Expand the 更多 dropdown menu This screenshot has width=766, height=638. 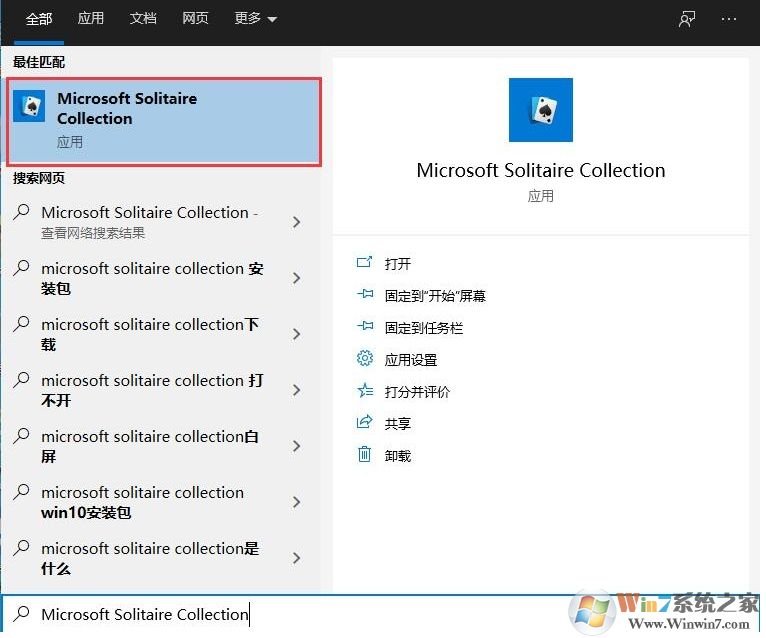255,19
